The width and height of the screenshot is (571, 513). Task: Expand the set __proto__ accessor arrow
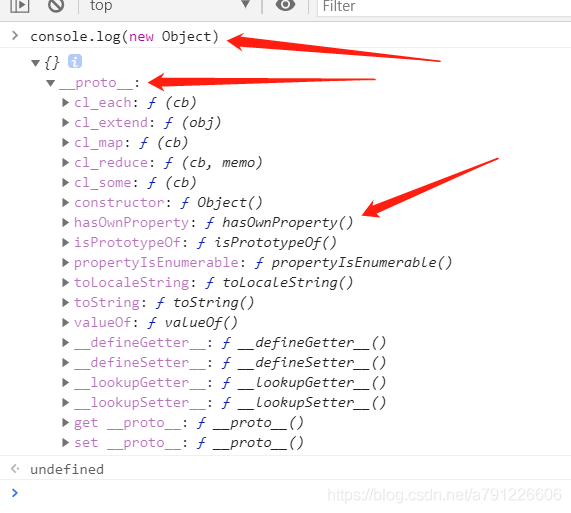tap(66, 443)
